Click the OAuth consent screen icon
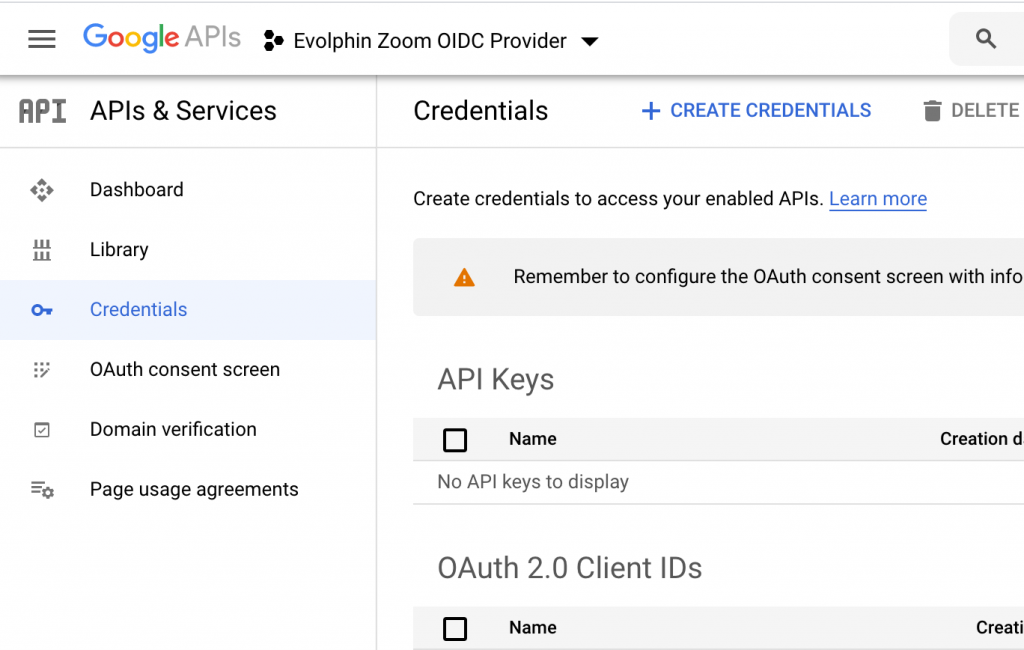This screenshot has width=1024, height=650. coord(42,370)
